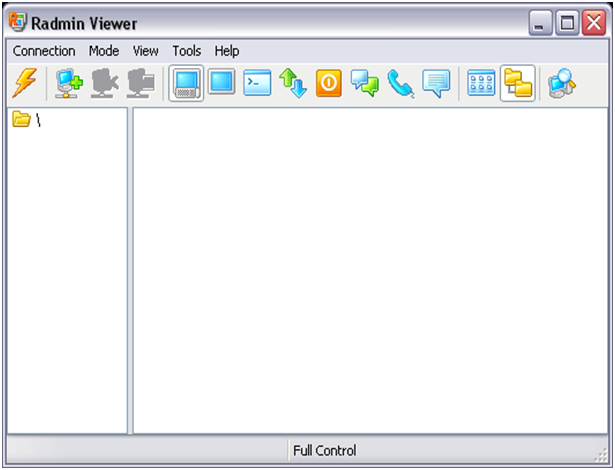This screenshot has width=615, height=470.
Task: Click the lightning bolt Connect To icon
Action: 25,83
